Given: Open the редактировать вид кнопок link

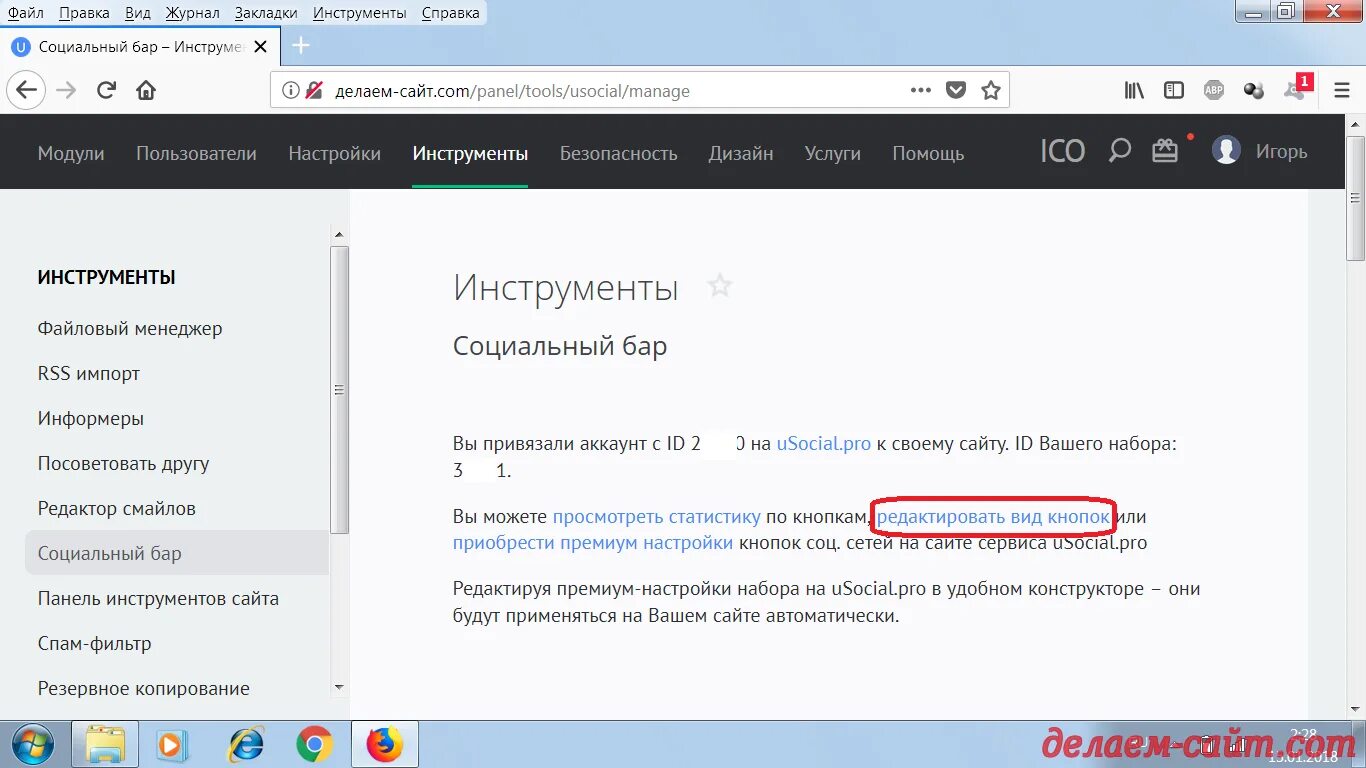Looking at the screenshot, I should click(993, 517).
